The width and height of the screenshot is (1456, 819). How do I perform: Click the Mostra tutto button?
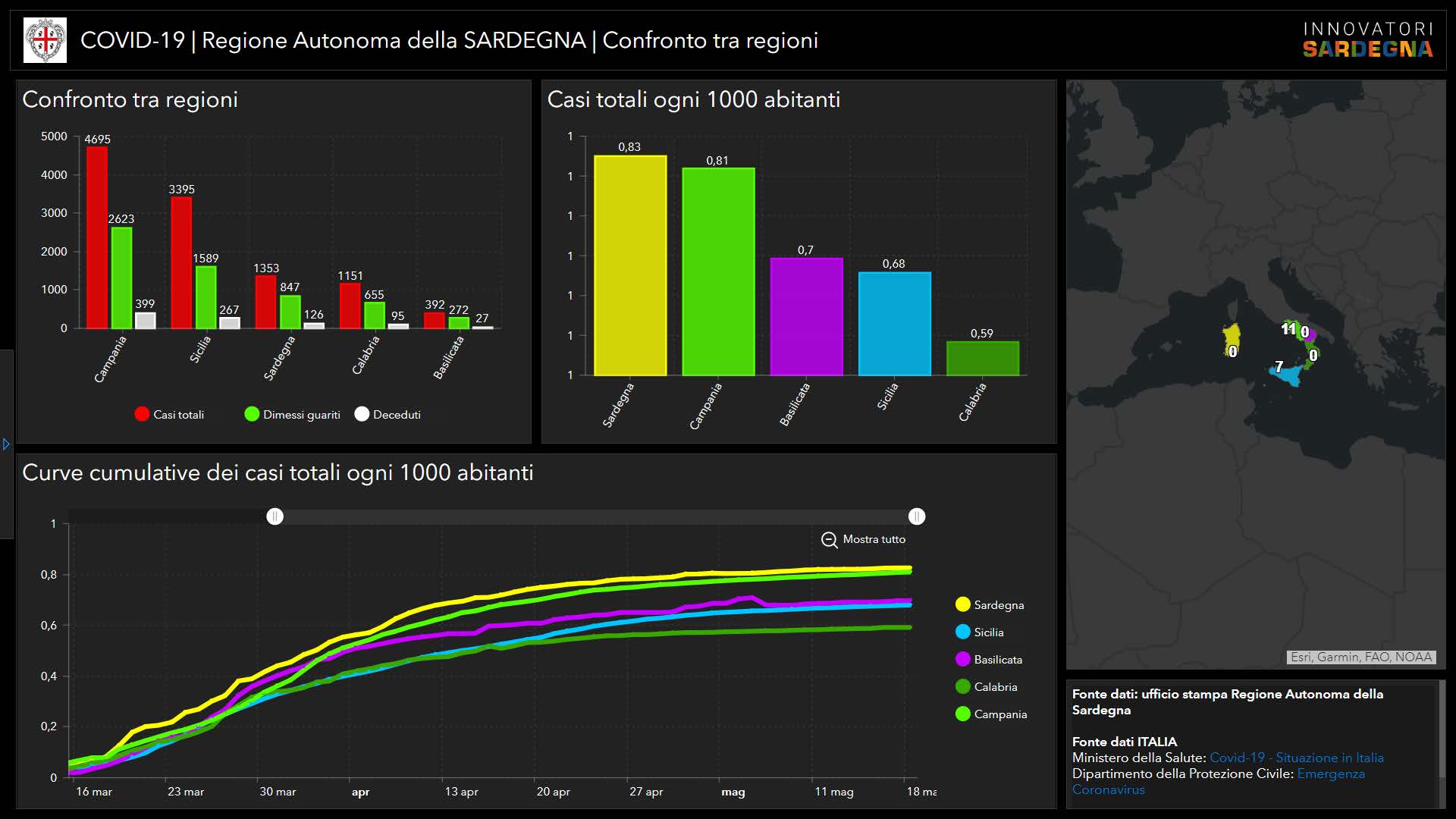[x=874, y=539]
